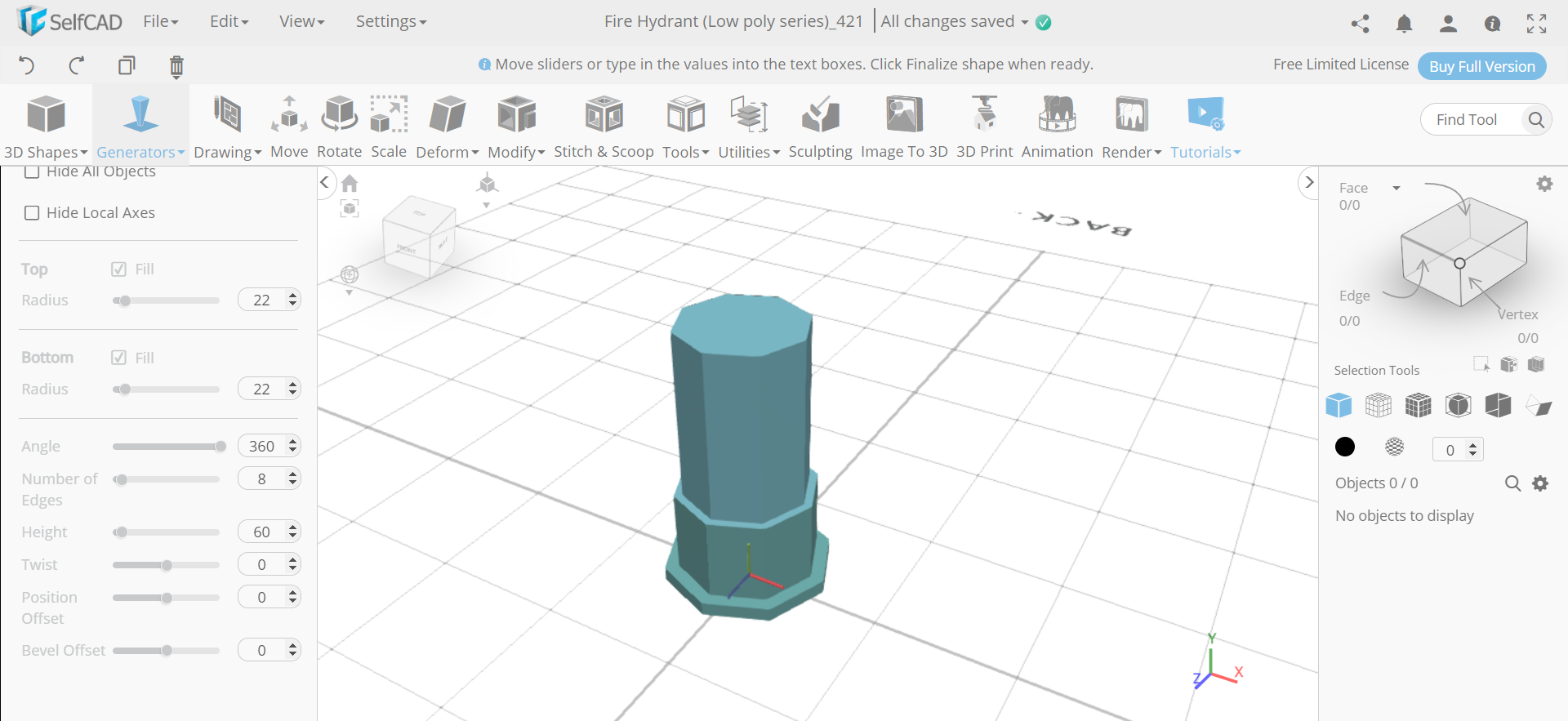
Task: Open the Face selection dropdown arrow
Action: pyautogui.click(x=1396, y=189)
